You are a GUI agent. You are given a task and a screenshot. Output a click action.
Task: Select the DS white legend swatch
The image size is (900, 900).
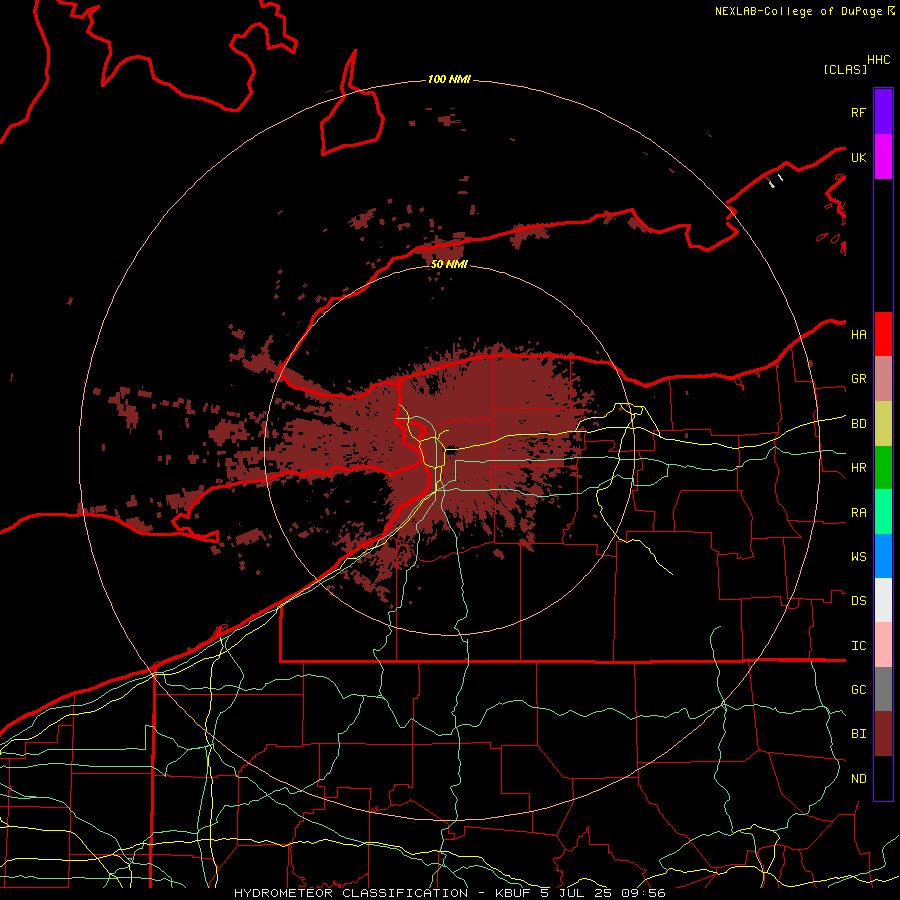(883, 600)
